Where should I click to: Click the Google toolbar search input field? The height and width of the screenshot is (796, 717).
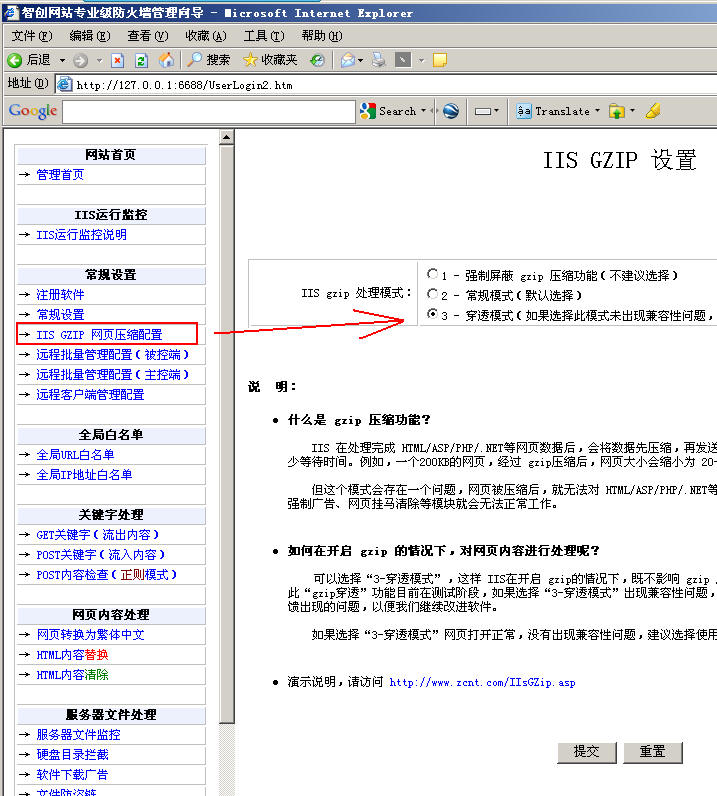tap(209, 112)
